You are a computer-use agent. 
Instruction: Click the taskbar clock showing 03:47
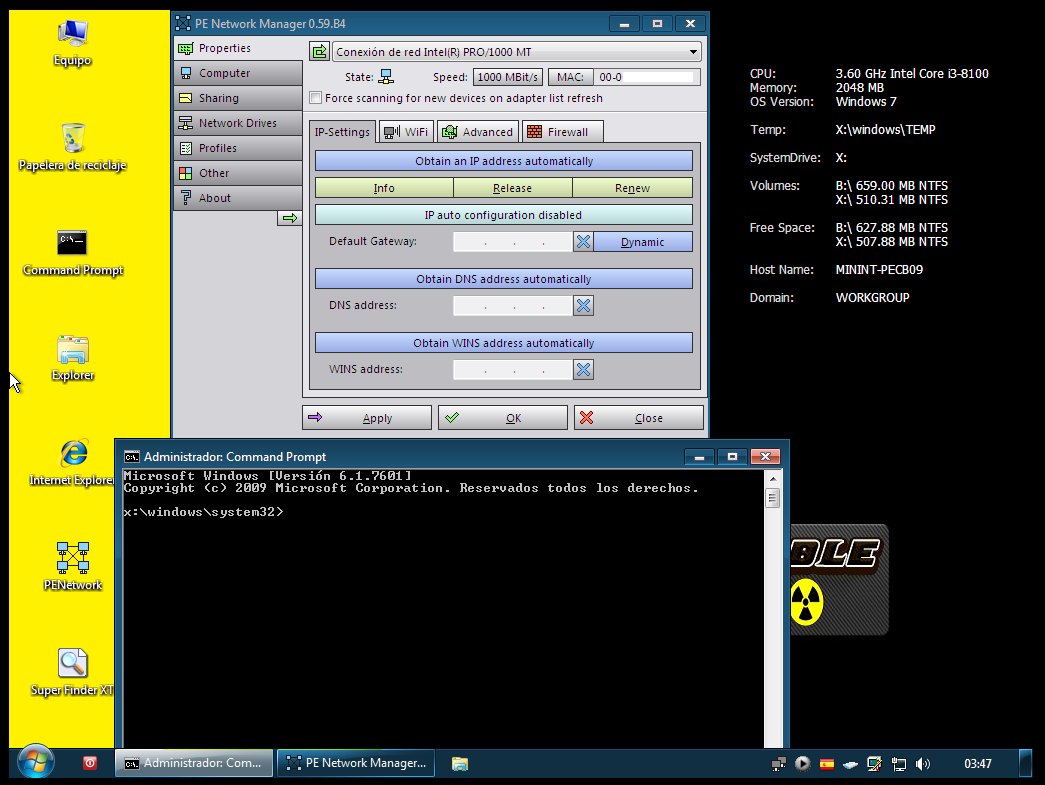point(978,764)
